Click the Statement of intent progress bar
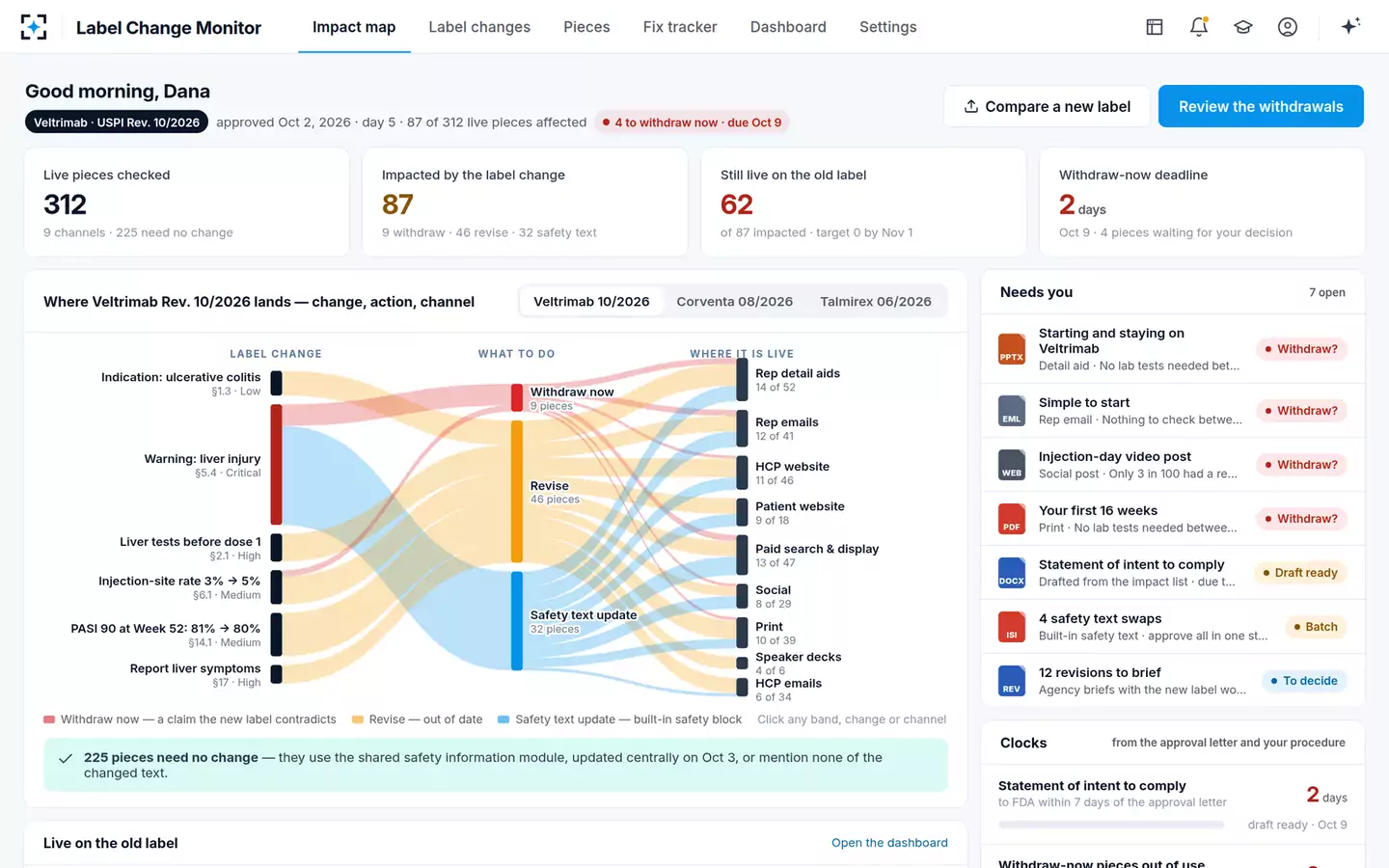Screen dimensions: 1389x868 pos(1111,825)
